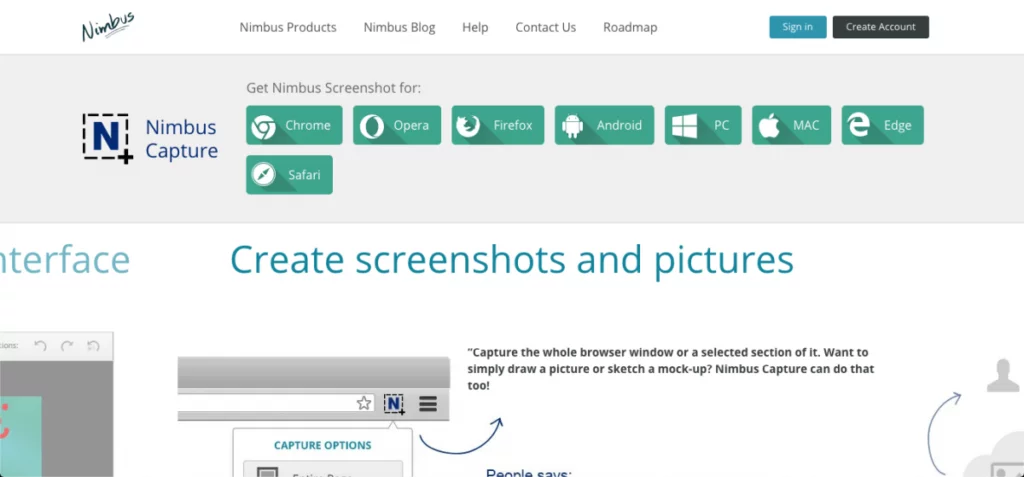Go to Nimbus Blog

[400, 27]
